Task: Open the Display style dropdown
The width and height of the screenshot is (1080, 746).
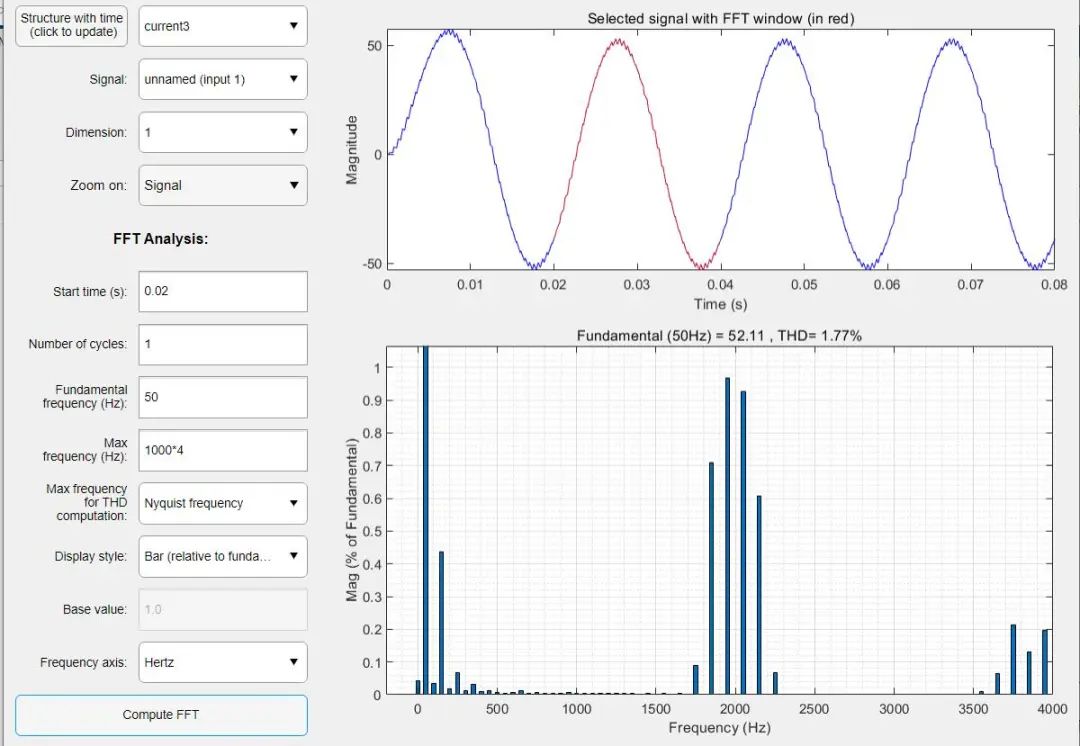Action: [x=222, y=557]
